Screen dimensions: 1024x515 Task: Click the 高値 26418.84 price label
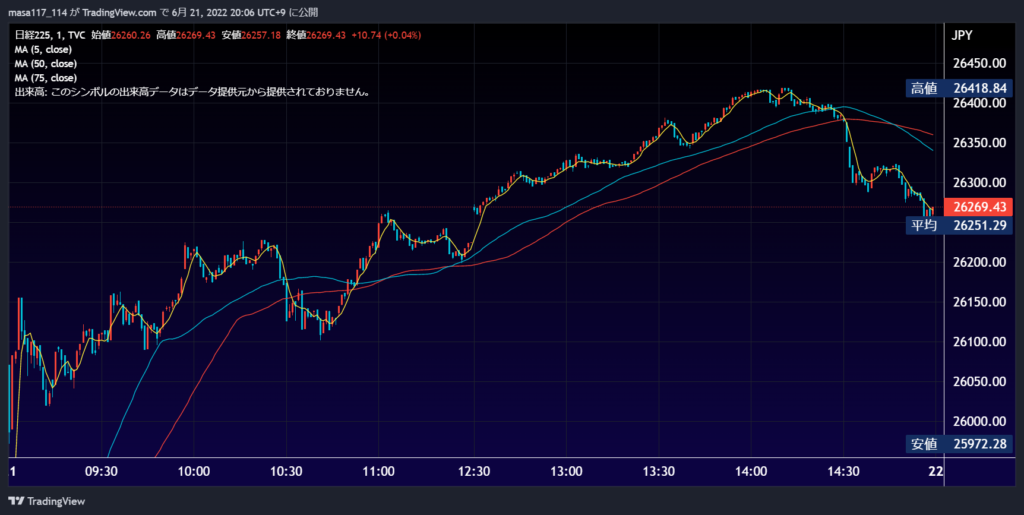coord(959,88)
